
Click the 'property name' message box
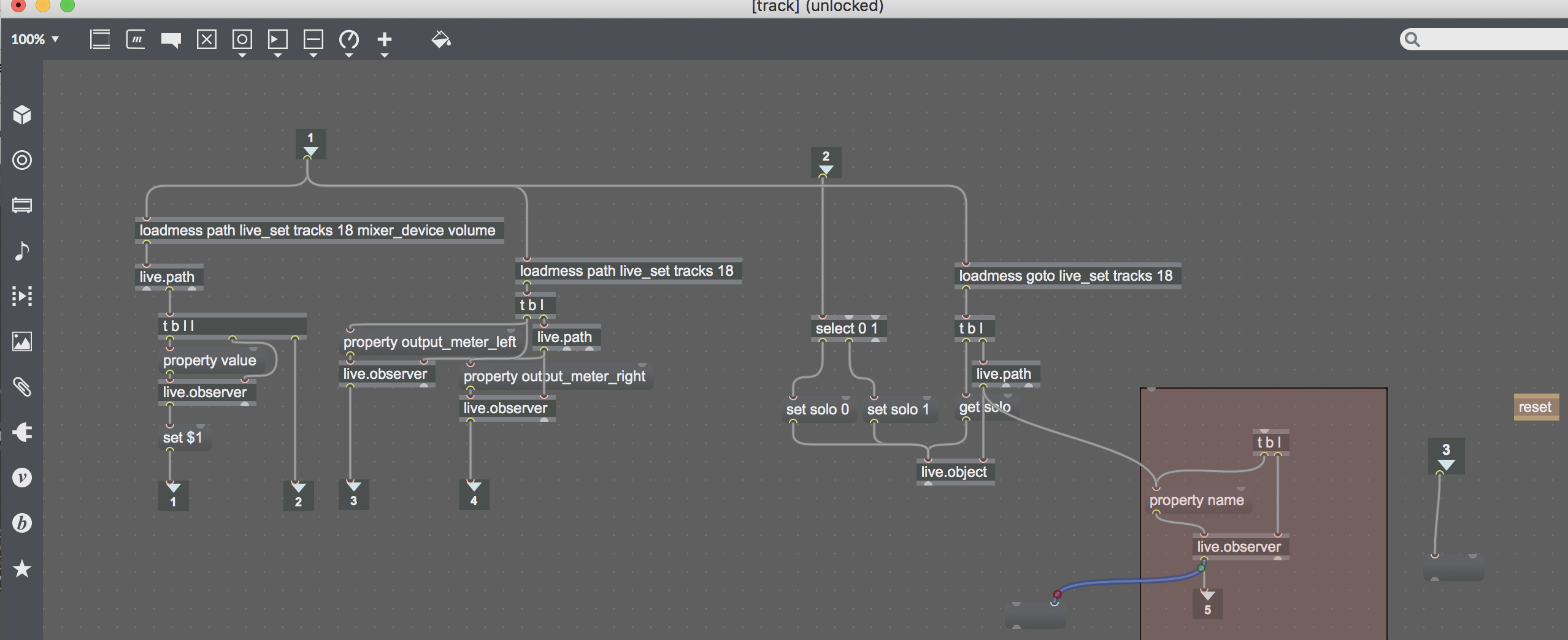point(1199,500)
